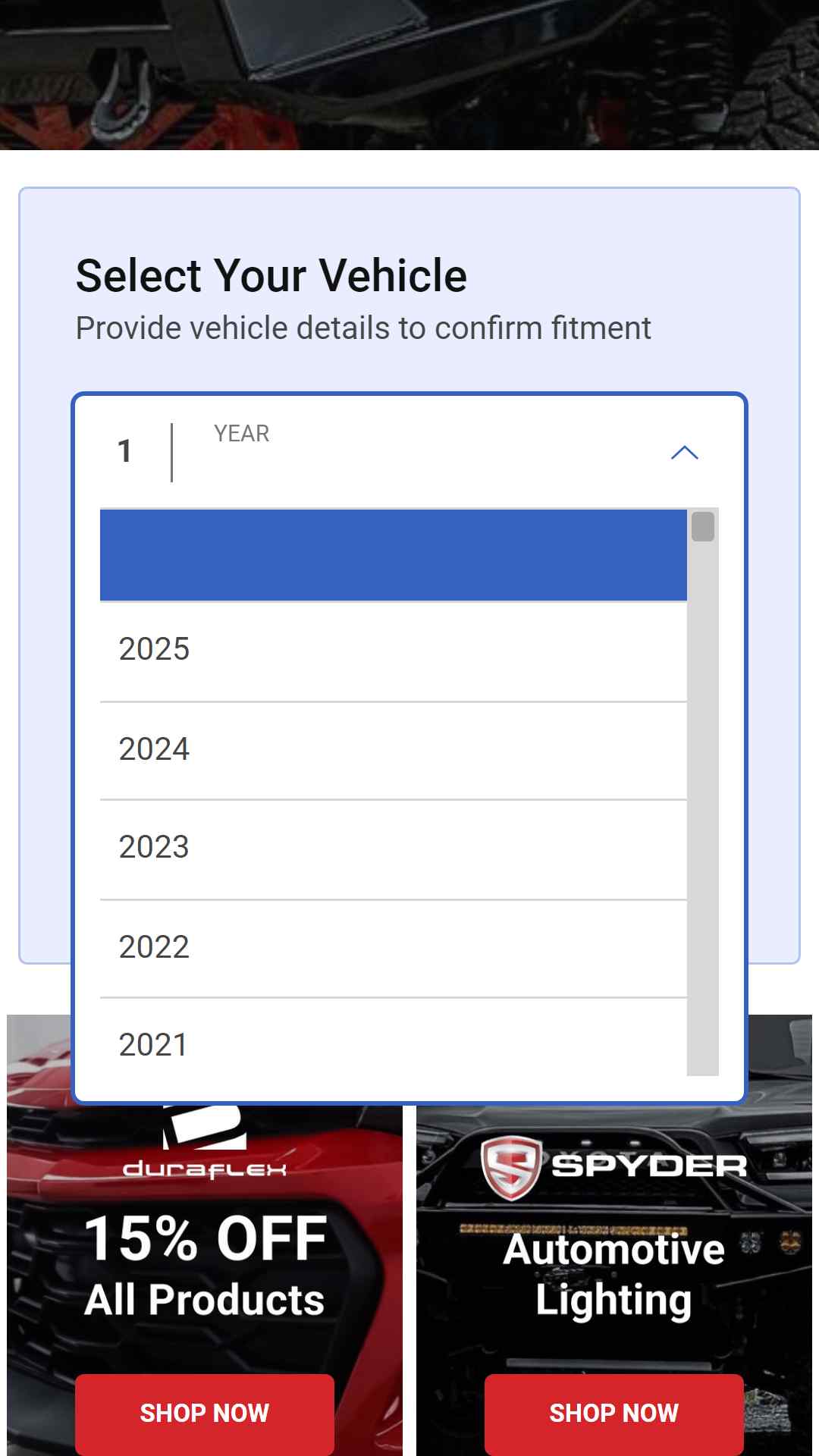819x1456 pixels.
Task: Choose the 2021 year option
Action: [x=394, y=1037]
